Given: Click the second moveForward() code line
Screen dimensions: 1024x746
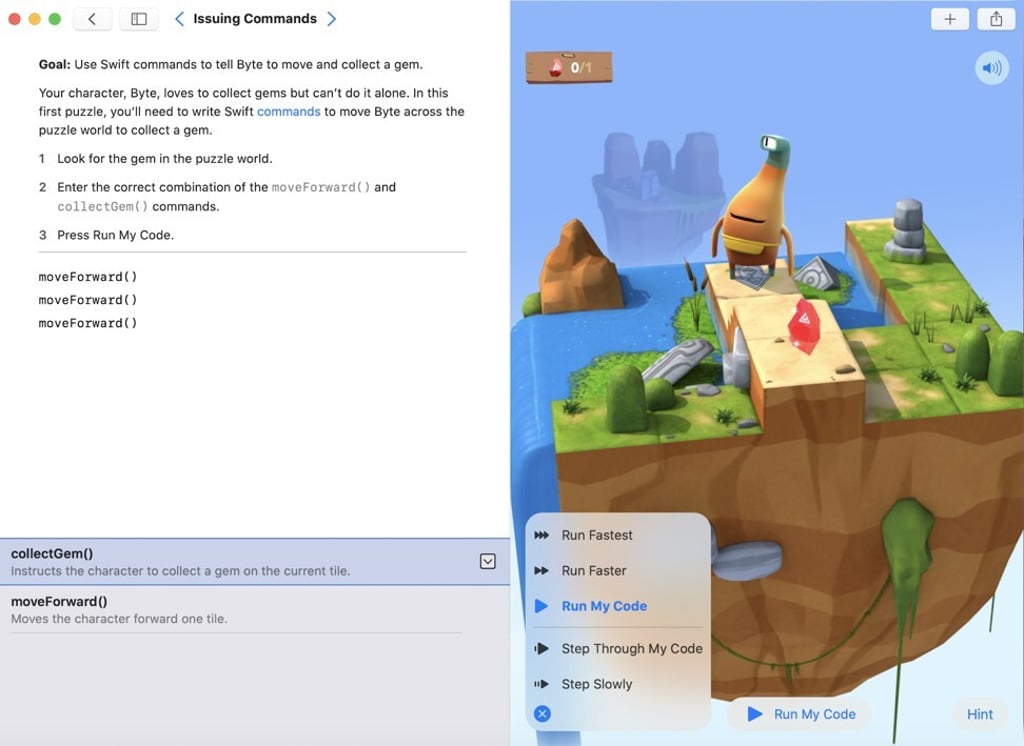Looking at the screenshot, I should 88,300.
